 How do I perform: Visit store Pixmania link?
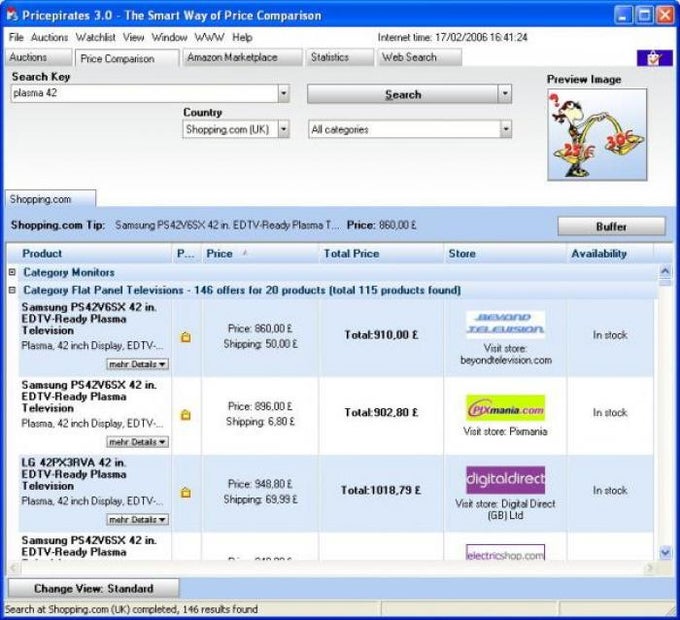click(x=505, y=431)
